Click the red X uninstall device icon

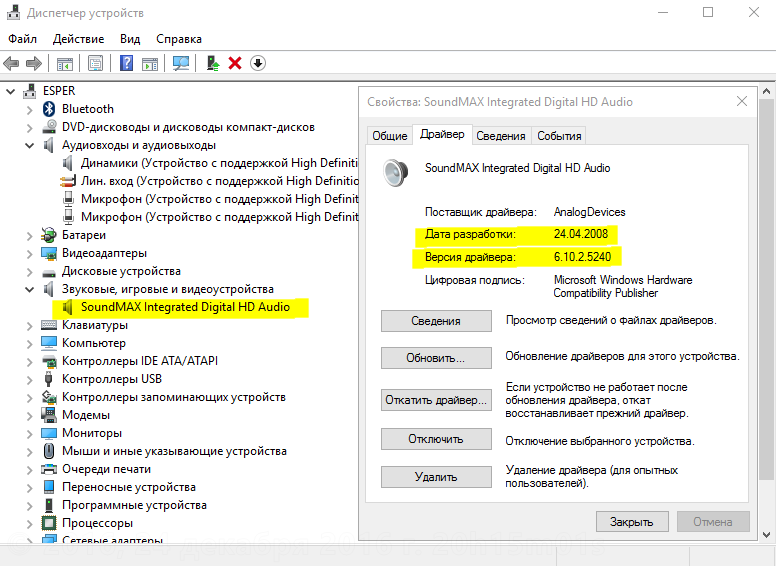(x=235, y=63)
